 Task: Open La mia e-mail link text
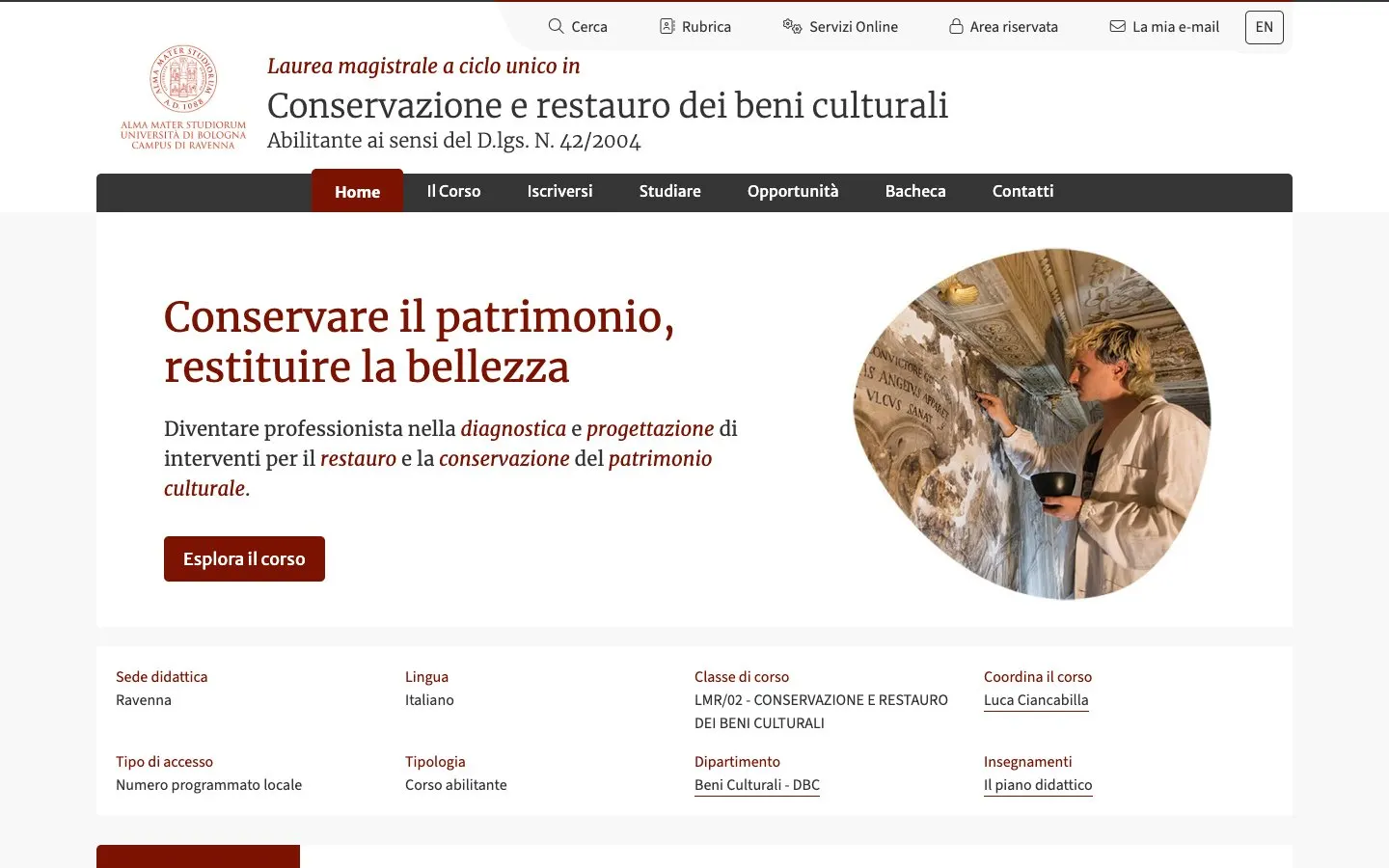tap(1176, 27)
